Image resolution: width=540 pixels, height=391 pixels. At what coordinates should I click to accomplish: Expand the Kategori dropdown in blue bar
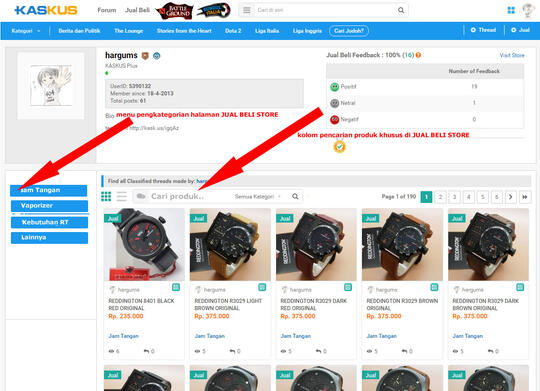coord(26,31)
